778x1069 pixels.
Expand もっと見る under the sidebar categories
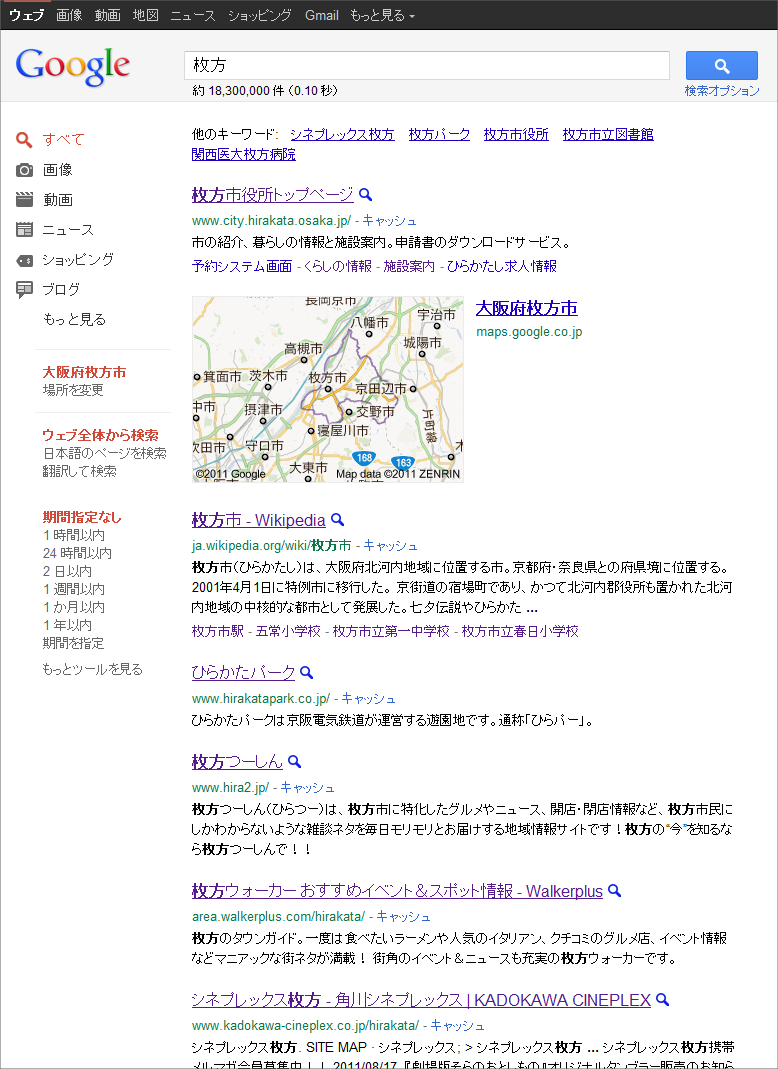tap(74, 320)
